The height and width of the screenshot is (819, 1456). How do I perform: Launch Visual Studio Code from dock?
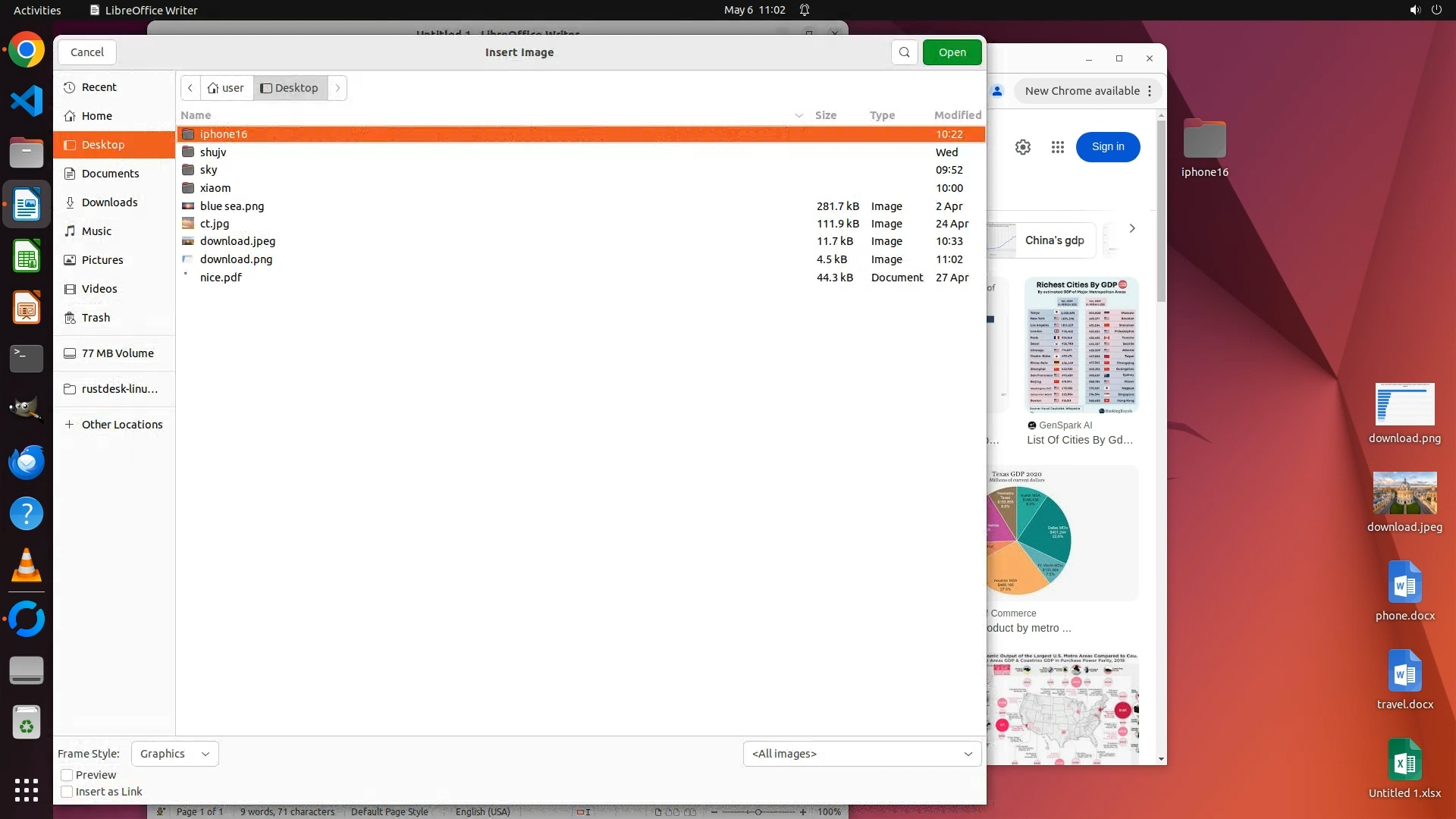click(x=27, y=101)
